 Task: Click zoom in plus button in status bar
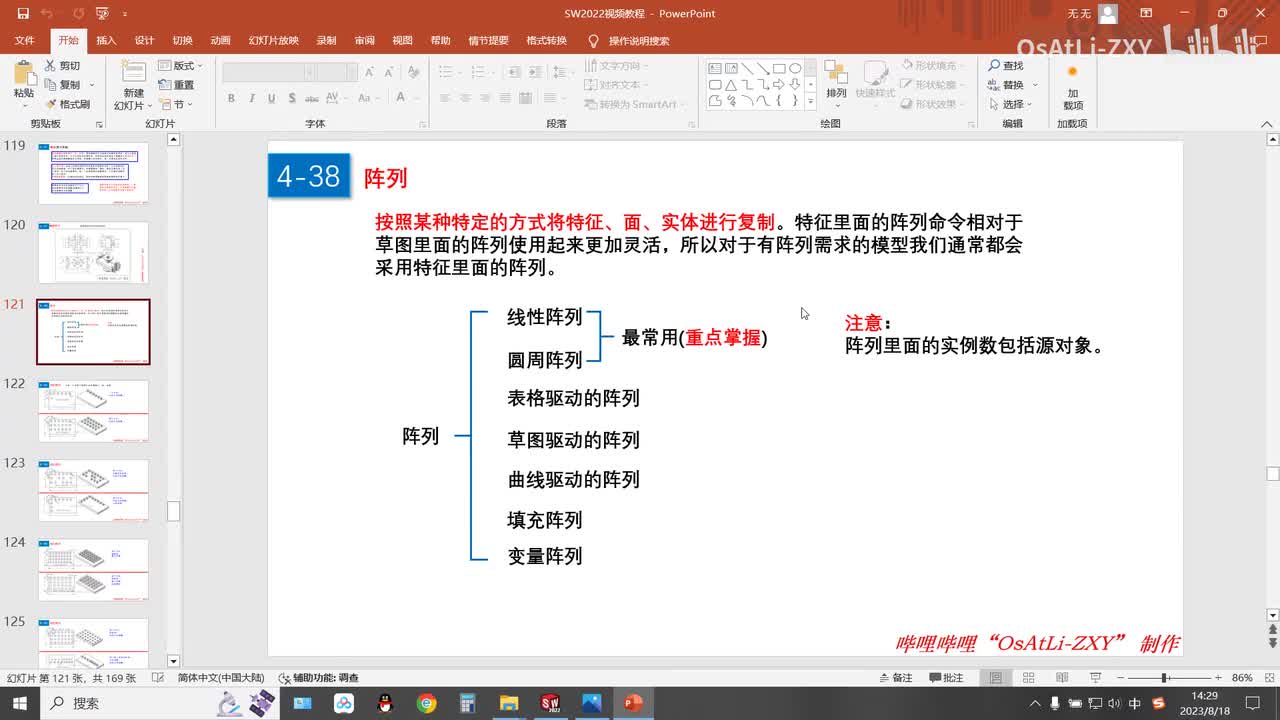point(1217,678)
